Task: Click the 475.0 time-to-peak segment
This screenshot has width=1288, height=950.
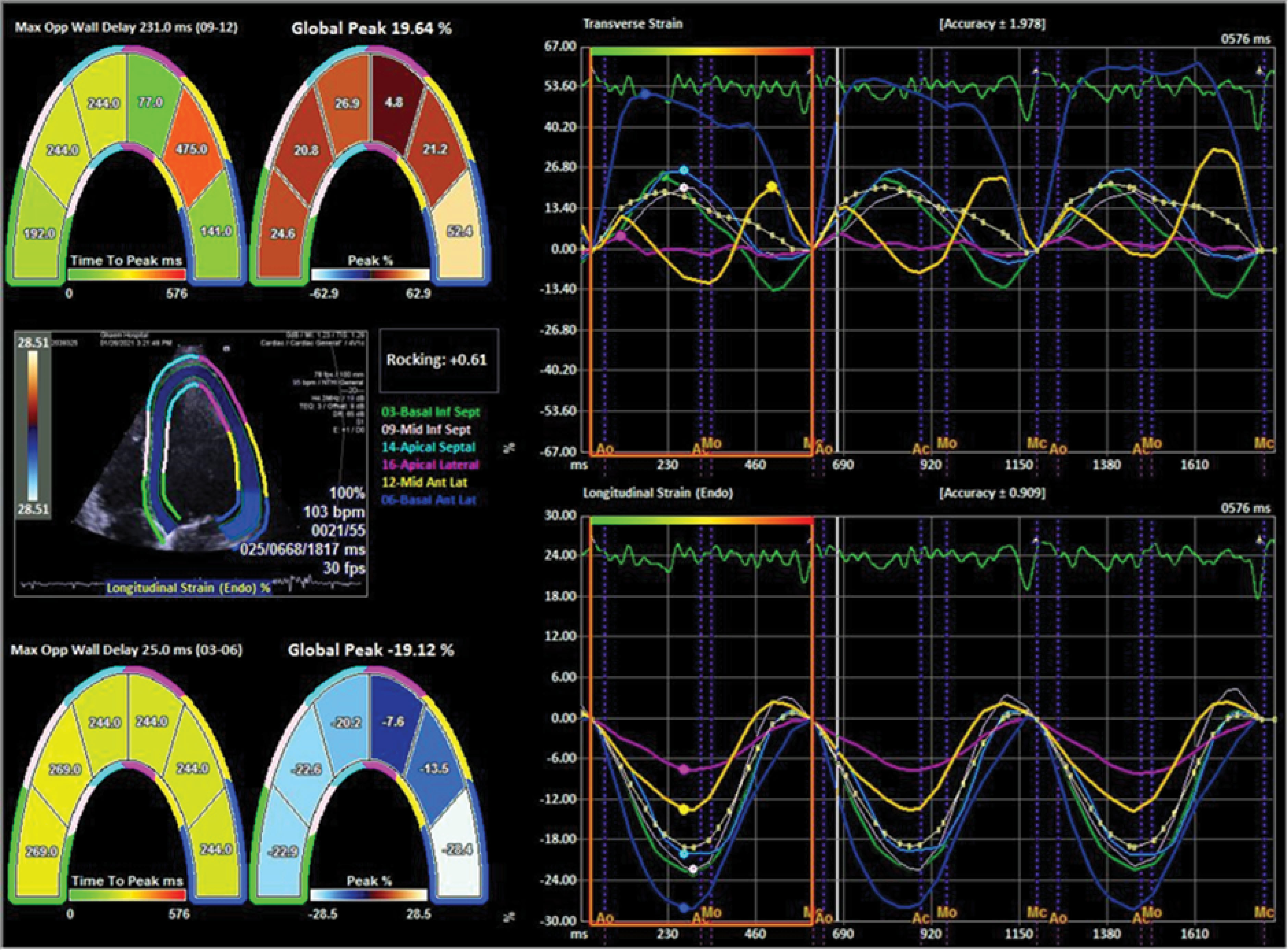Action: (x=191, y=149)
